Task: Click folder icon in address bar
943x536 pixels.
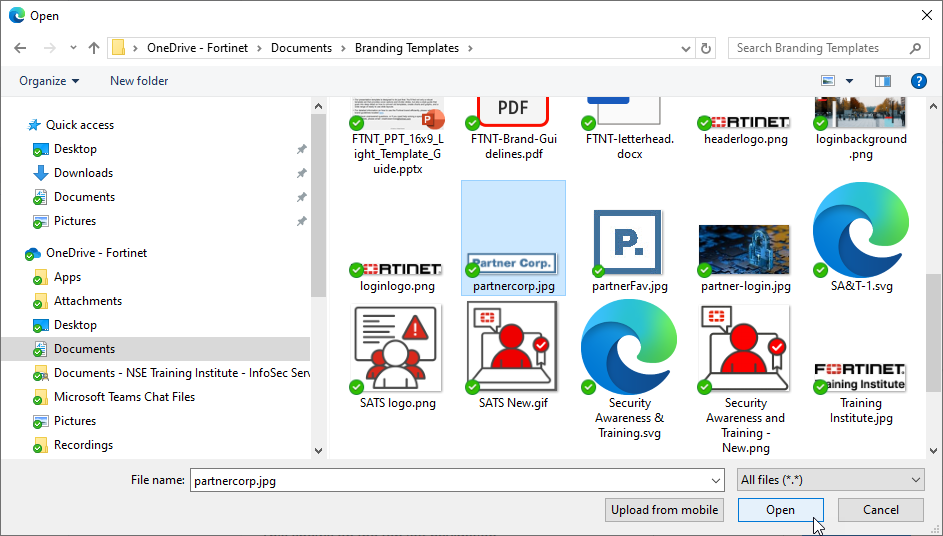Action: (x=118, y=48)
